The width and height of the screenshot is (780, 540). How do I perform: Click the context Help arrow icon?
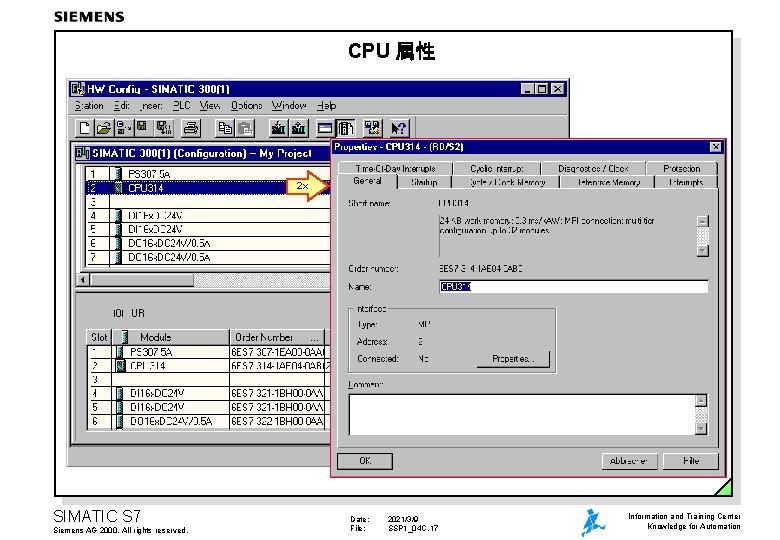tap(398, 128)
